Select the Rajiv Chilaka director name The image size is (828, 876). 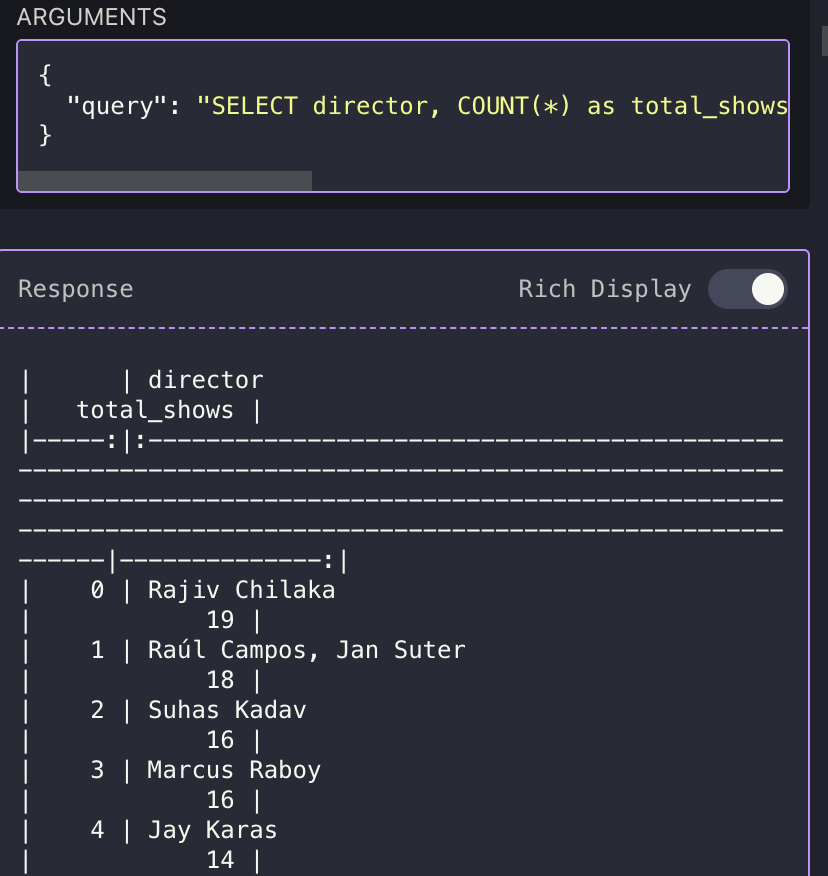[241, 590]
